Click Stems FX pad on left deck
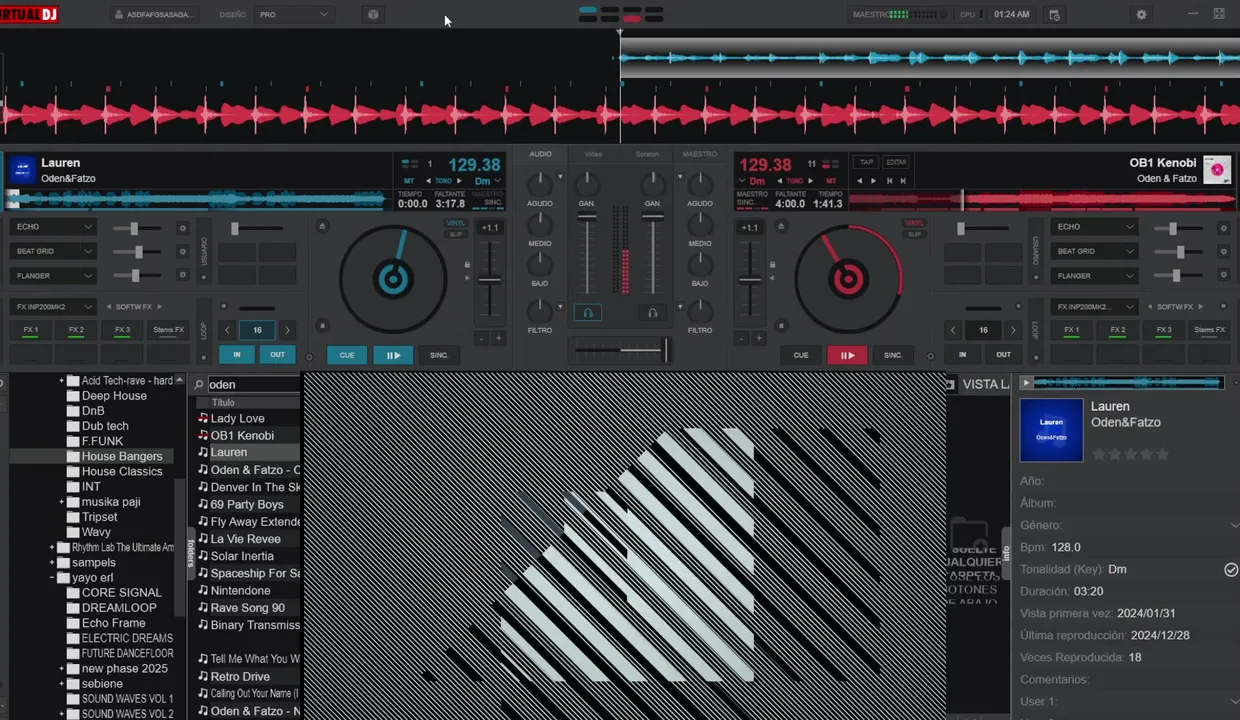Image resolution: width=1240 pixels, height=720 pixels. coord(168,330)
